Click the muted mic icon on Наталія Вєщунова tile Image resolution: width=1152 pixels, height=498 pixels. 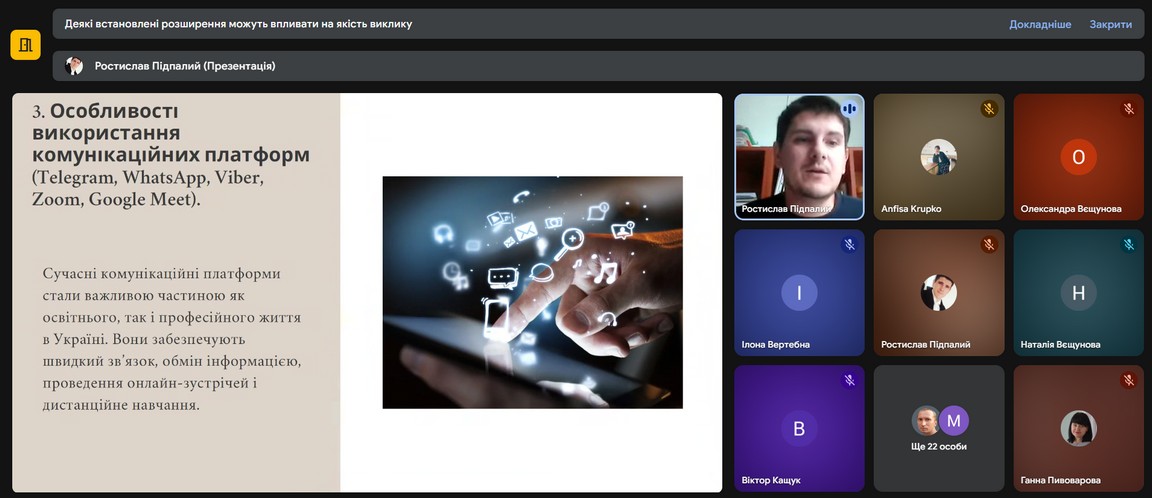point(1128,244)
